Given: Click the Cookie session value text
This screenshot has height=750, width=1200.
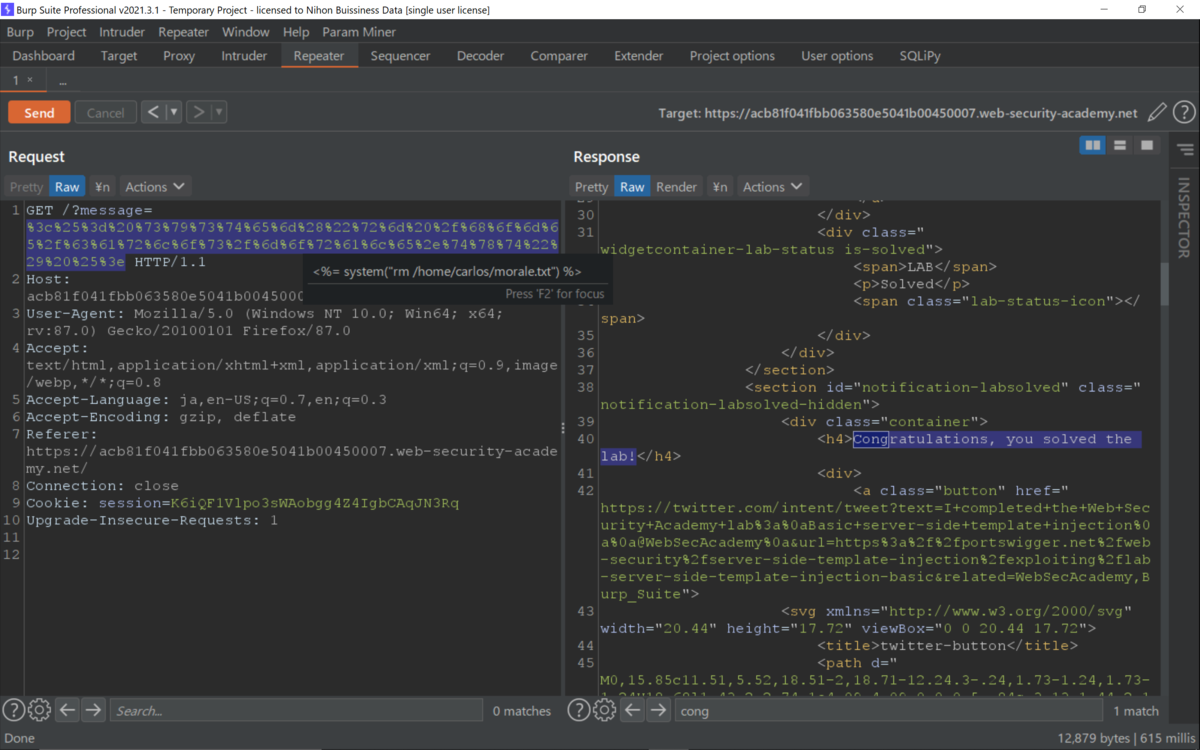Looking at the screenshot, I should (315, 503).
